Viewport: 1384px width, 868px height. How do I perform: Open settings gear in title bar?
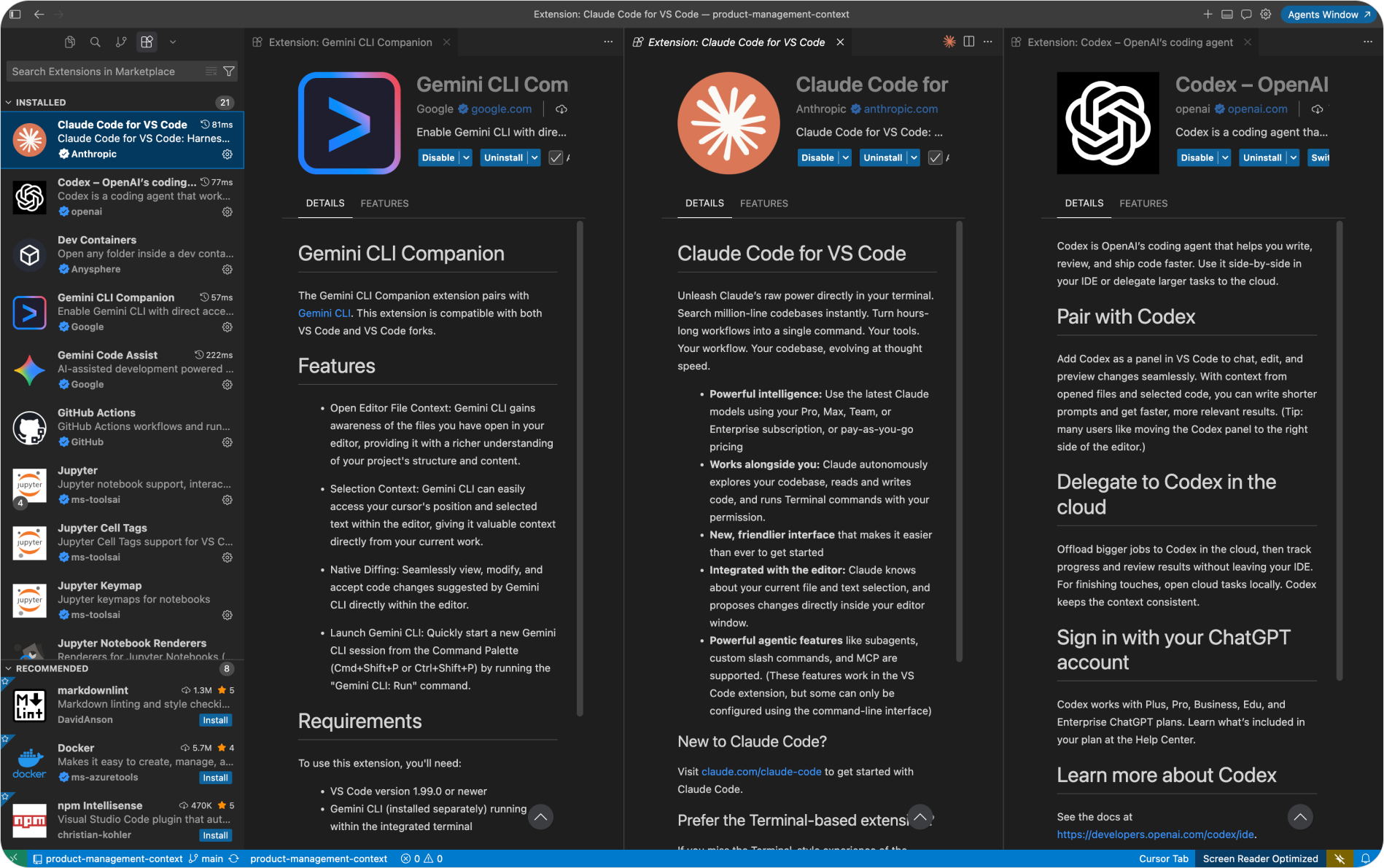pos(1266,14)
